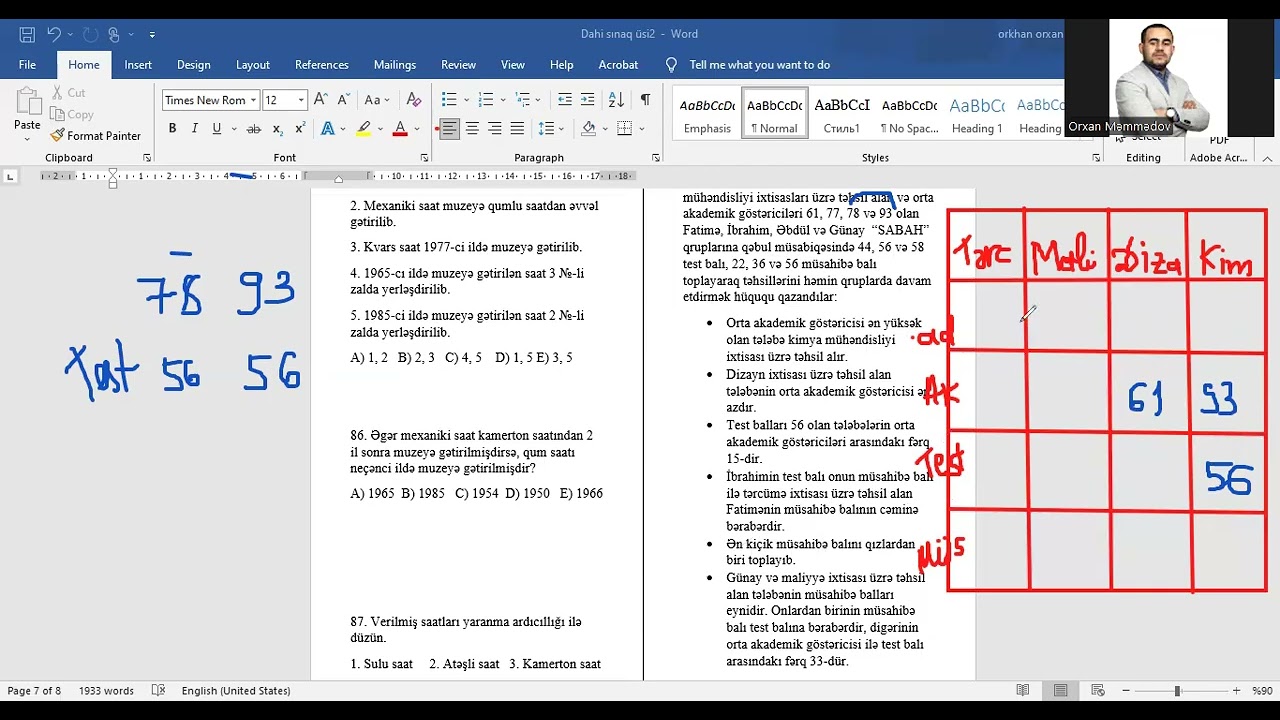Shrink the font size
Image resolution: width=1280 pixels, height=720 pixels.
coord(342,100)
